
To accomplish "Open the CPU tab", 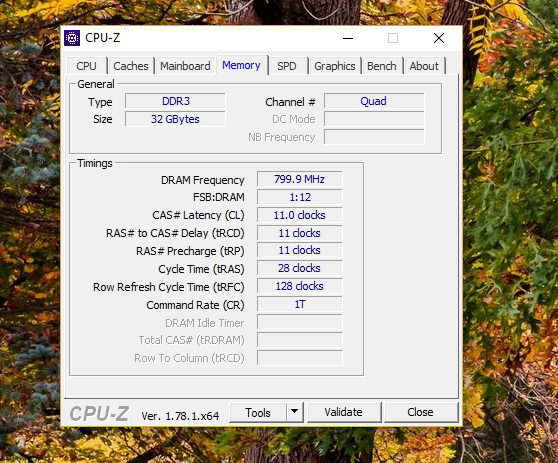I will (86, 66).
